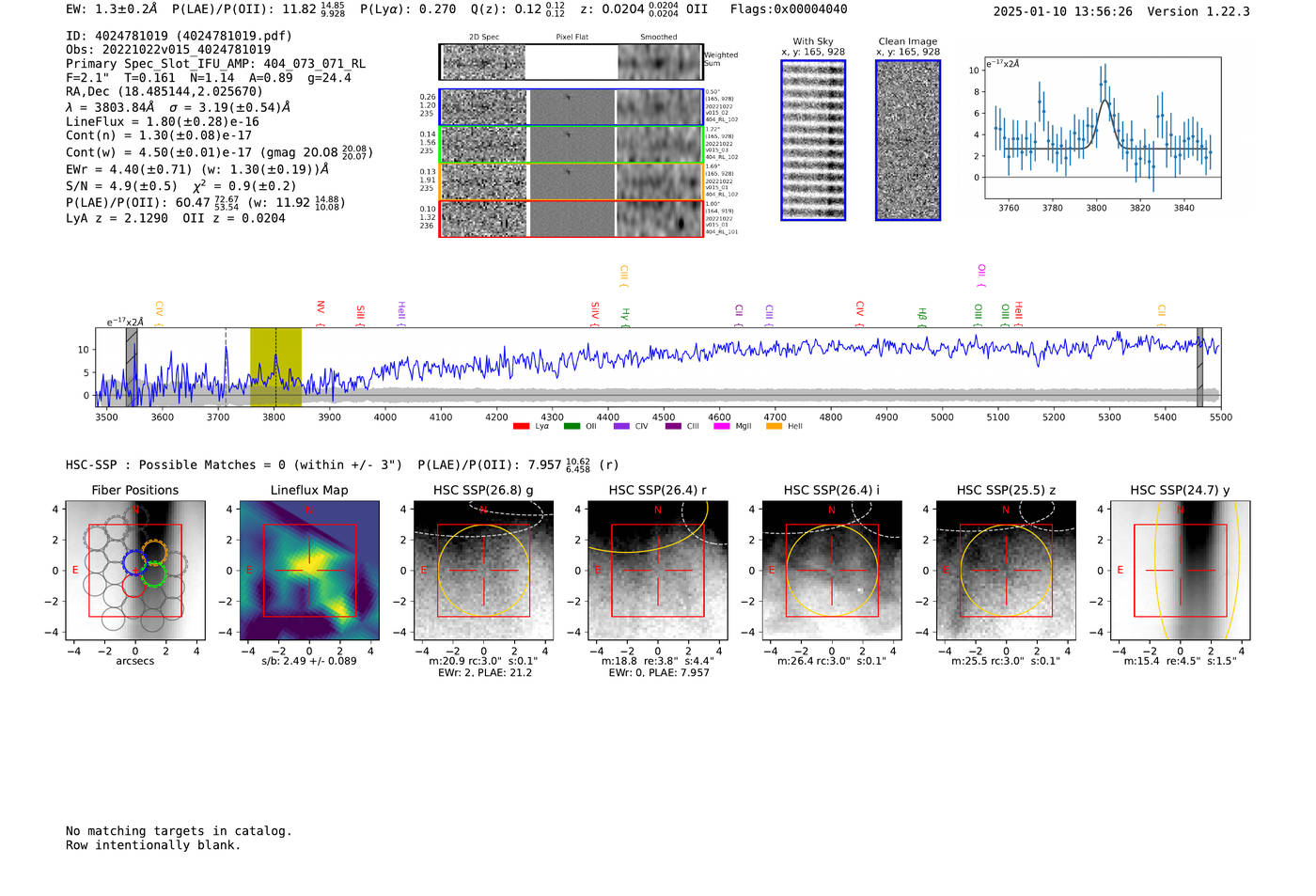Open the Clean Image cutout
The image size is (1316, 896).
pos(908,140)
